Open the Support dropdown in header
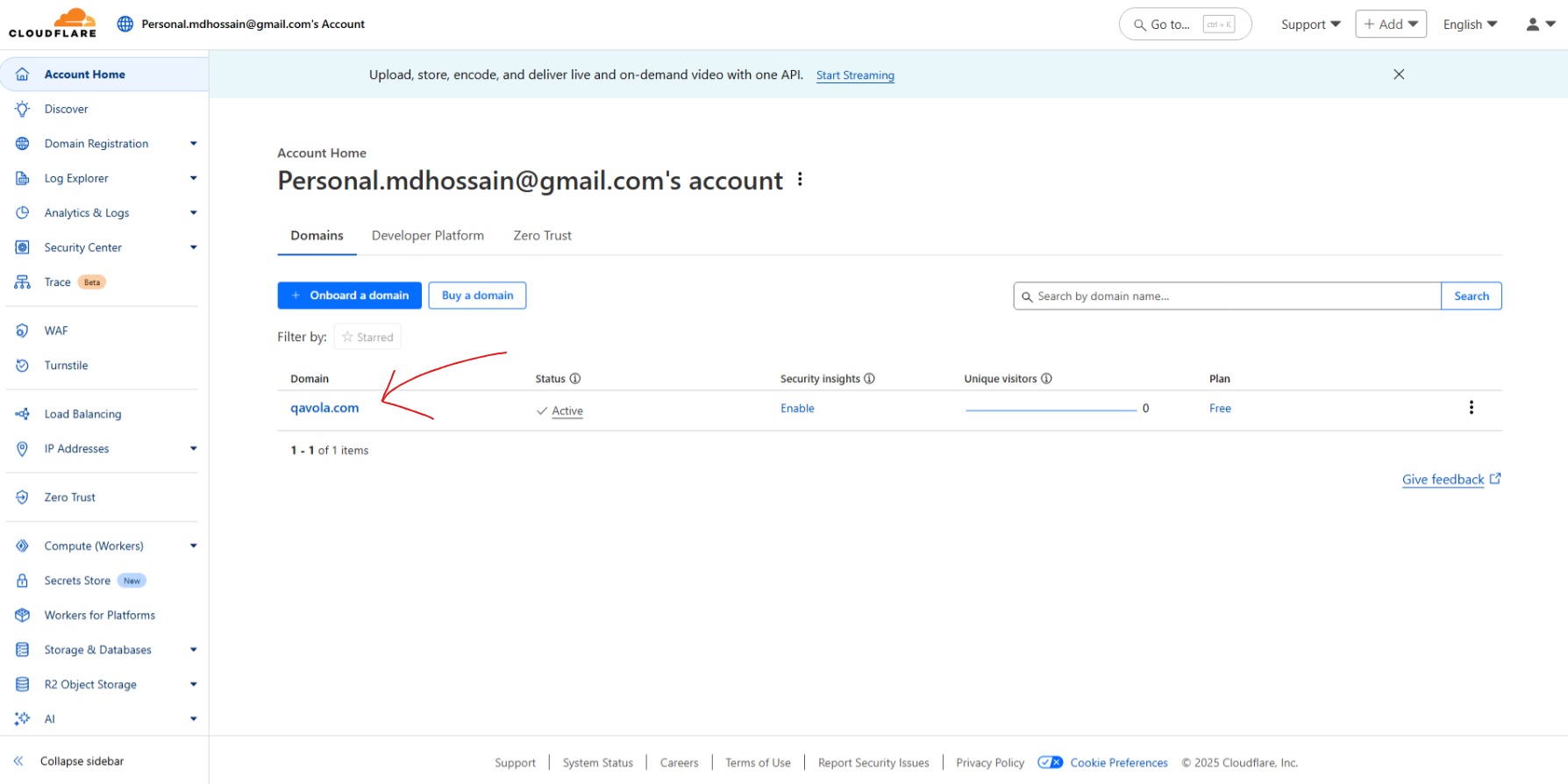This screenshot has height=784, width=1568. click(x=1311, y=25)
